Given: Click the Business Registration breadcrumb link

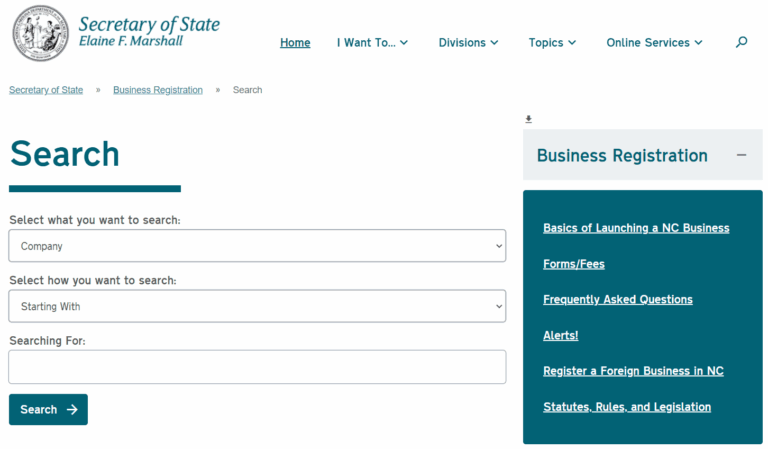Looking at the screenshot, I should (x=158, y=90).
